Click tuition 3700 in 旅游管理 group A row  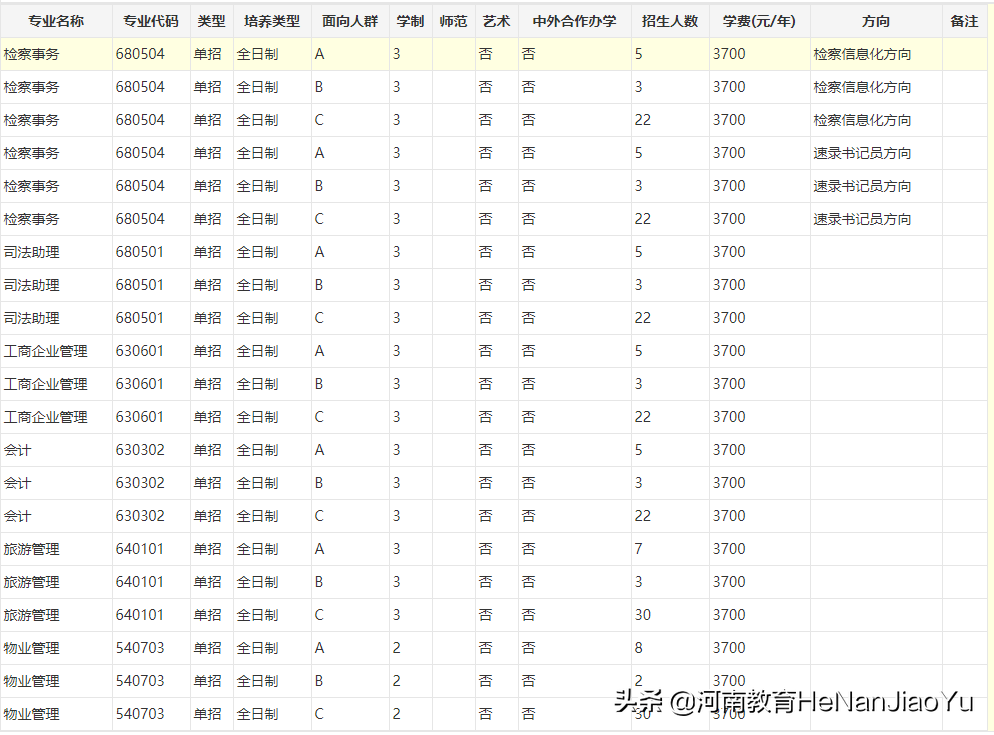(x=729, y=549)
